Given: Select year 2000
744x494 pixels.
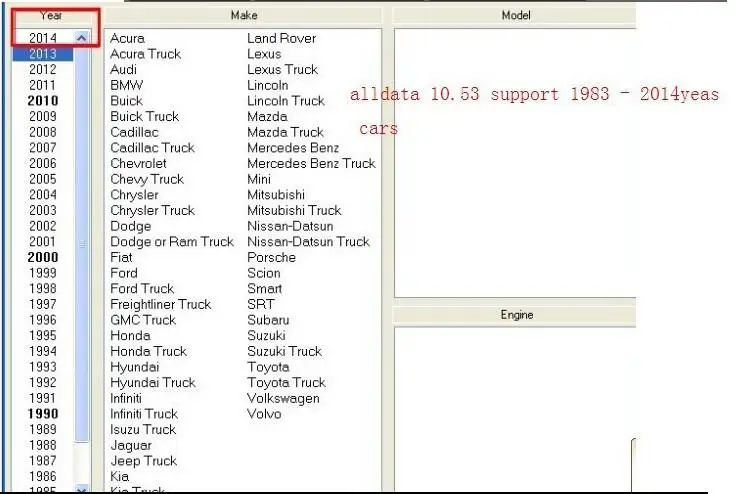Looking at the screenshot, I should tap(43, 257).
